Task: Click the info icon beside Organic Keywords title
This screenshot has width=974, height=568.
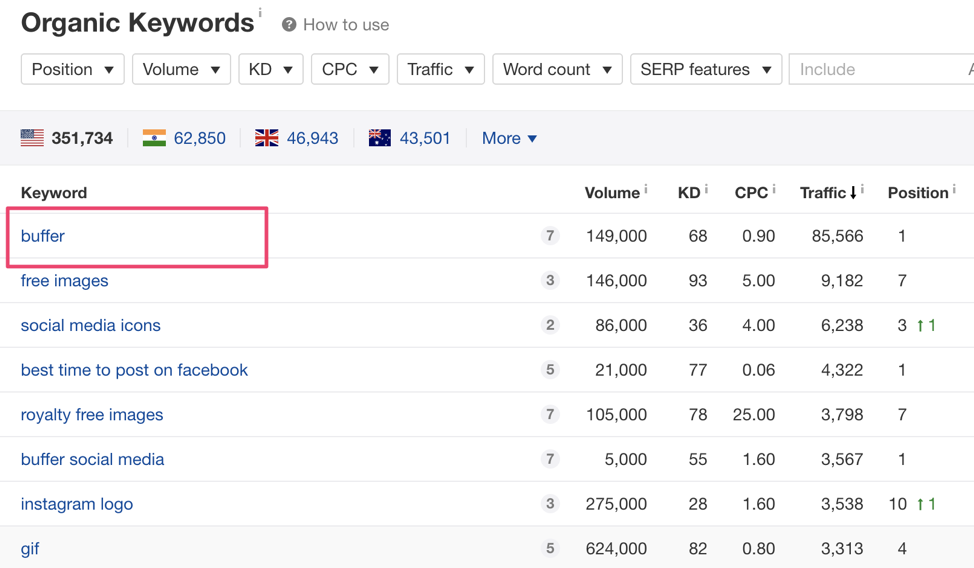Action: click(260, 12)
